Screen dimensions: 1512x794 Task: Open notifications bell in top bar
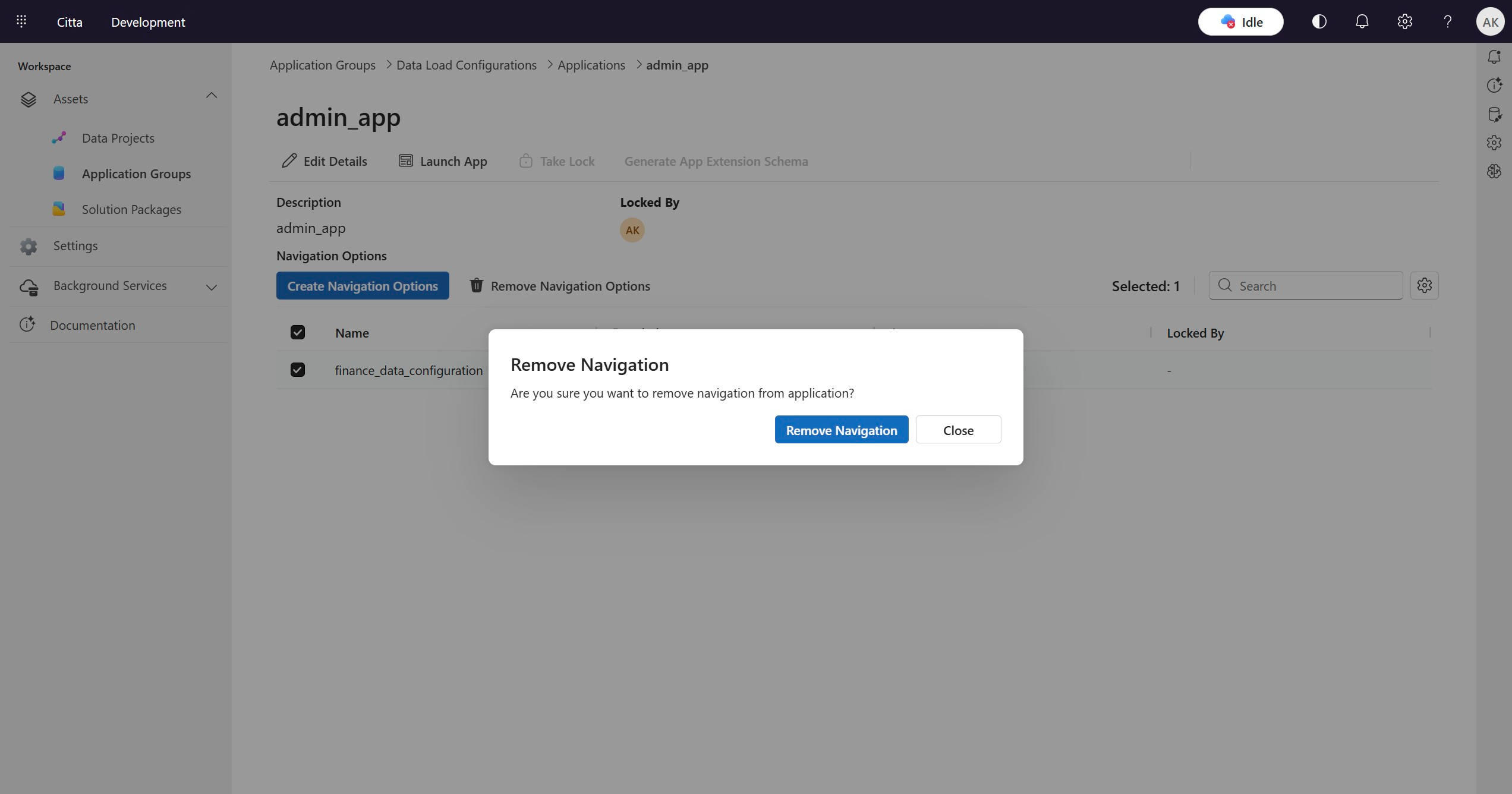tap(1362, 21)
